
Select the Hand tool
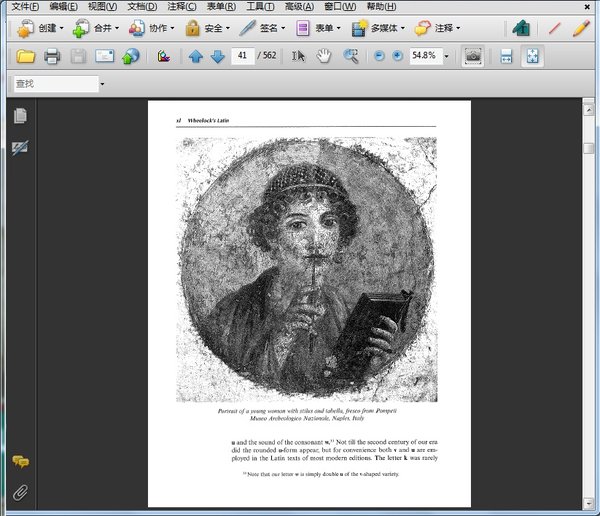click(324, 56)
